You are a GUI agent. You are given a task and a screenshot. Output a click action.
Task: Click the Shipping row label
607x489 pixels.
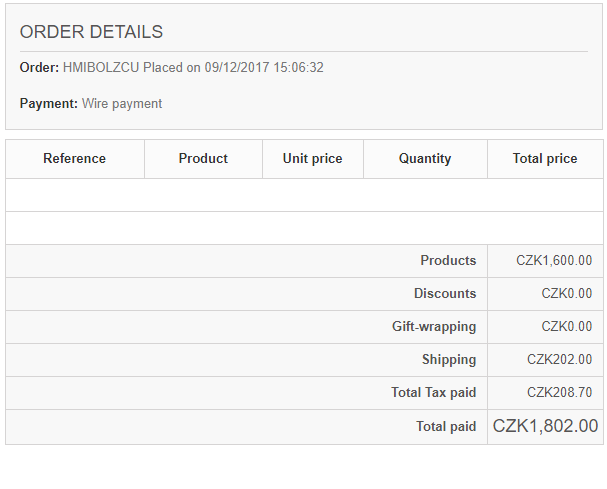[x=449, y=360]
